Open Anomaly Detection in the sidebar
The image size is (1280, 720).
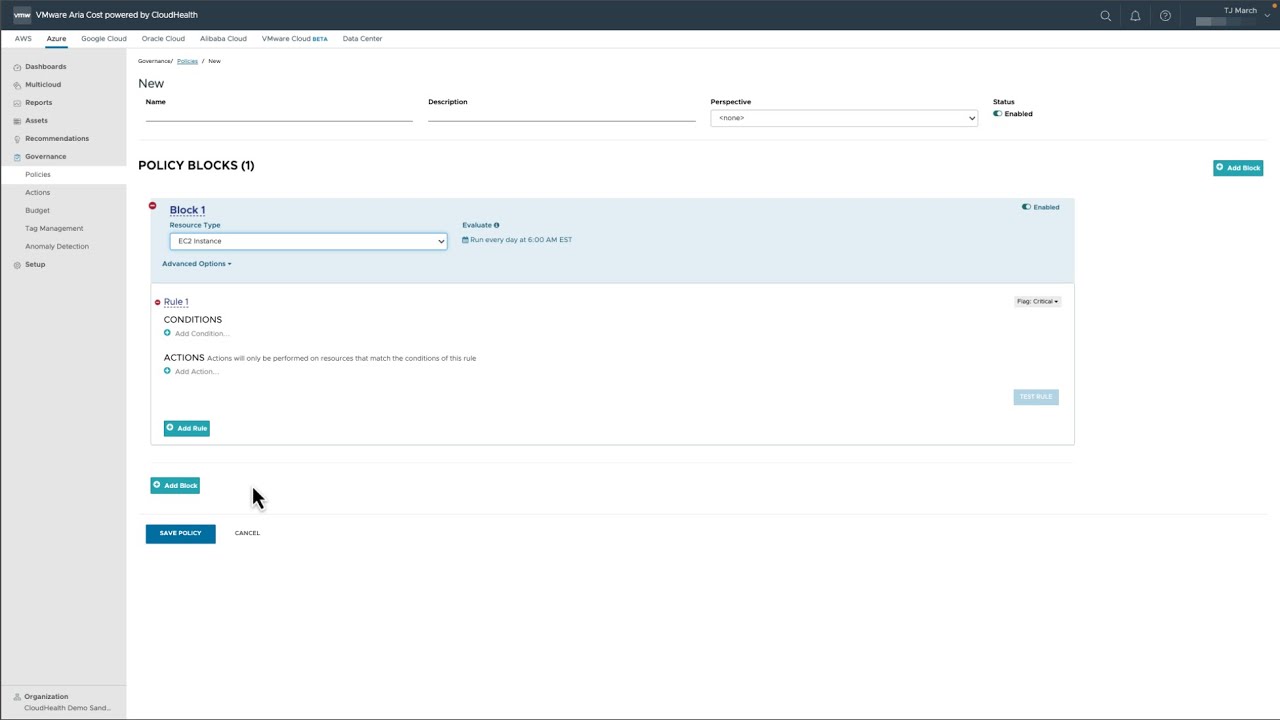click(57, 247)
